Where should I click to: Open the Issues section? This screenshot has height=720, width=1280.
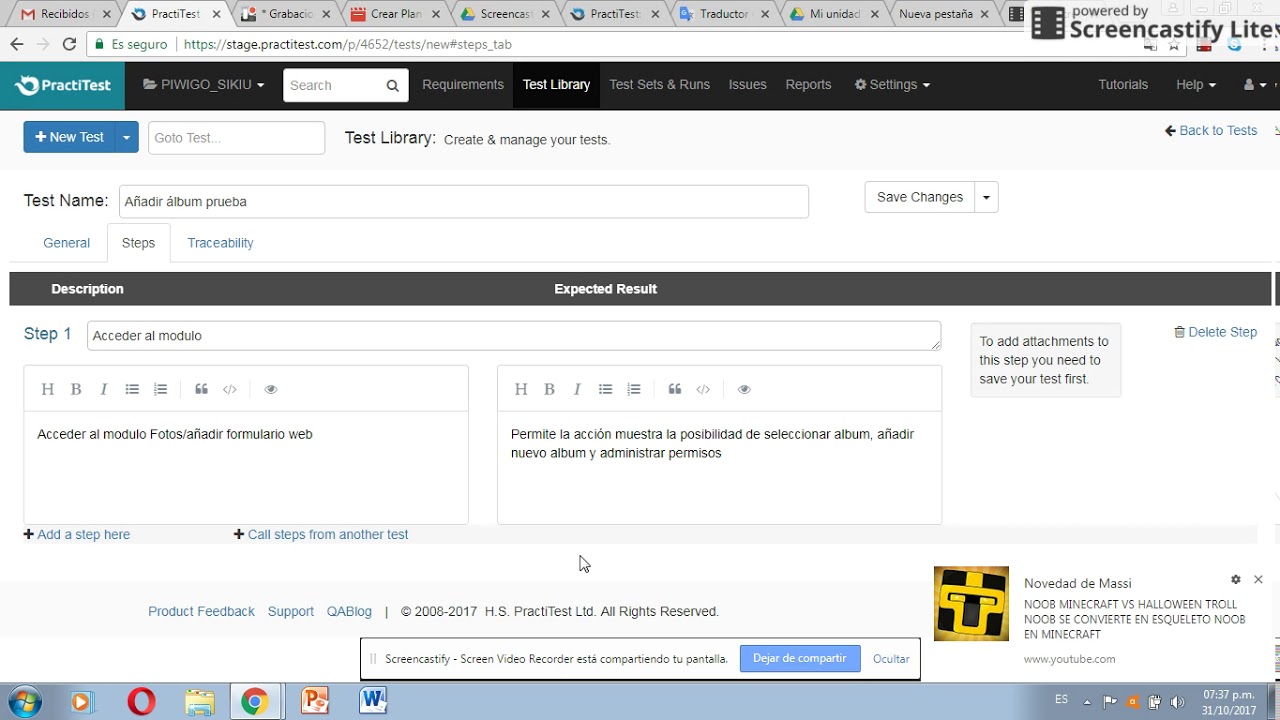747,85
